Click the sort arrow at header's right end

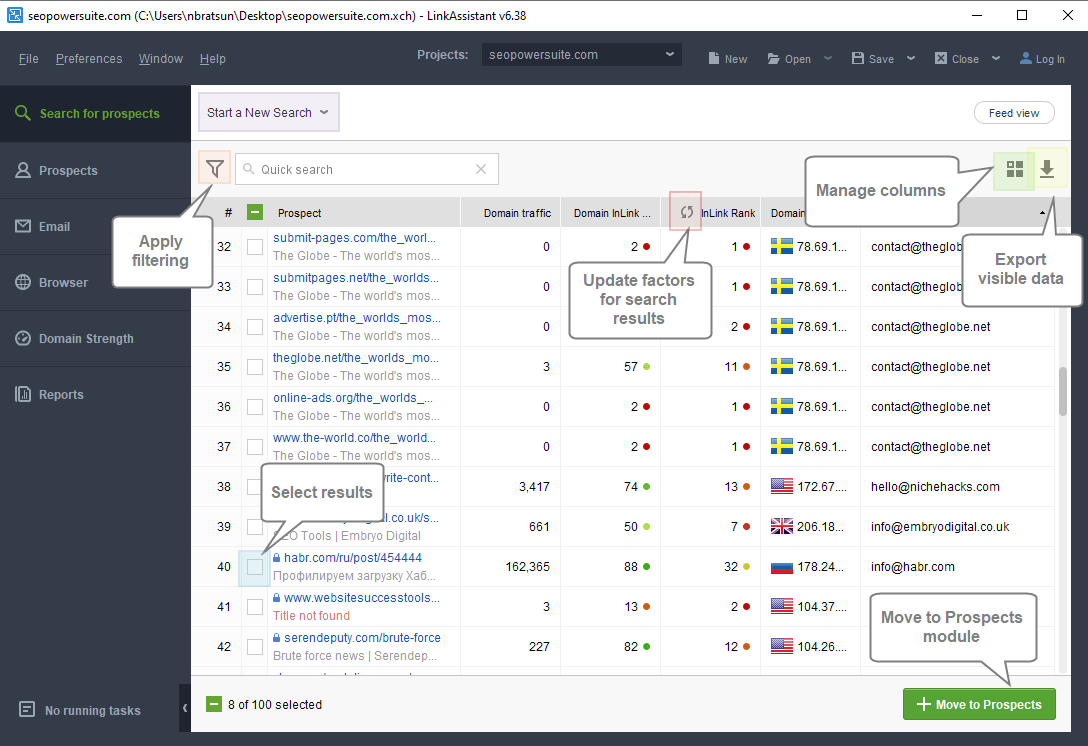point(1042,212)
